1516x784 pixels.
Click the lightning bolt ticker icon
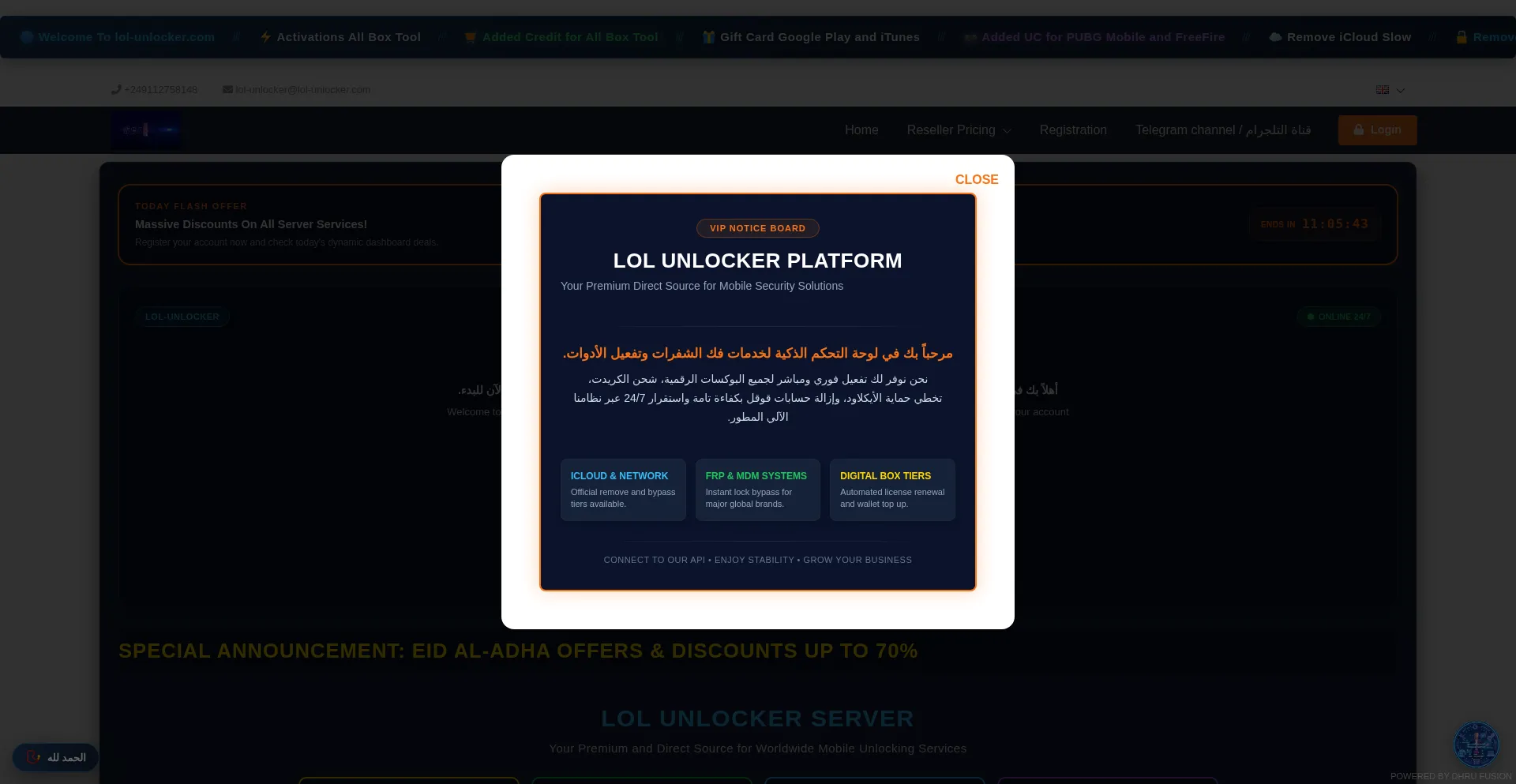[x=265, y=37]
